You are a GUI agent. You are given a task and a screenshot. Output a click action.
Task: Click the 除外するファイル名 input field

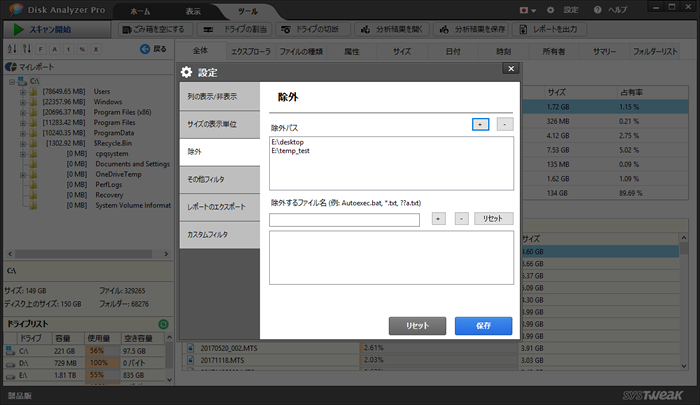coord(344,220)
